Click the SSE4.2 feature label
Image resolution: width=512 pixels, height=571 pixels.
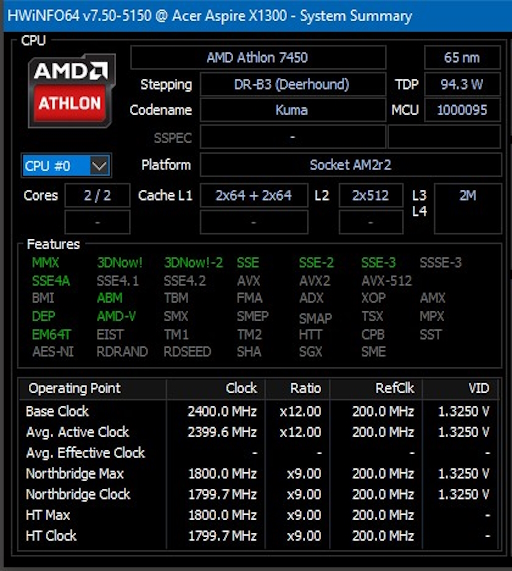(x=185, y=281)
